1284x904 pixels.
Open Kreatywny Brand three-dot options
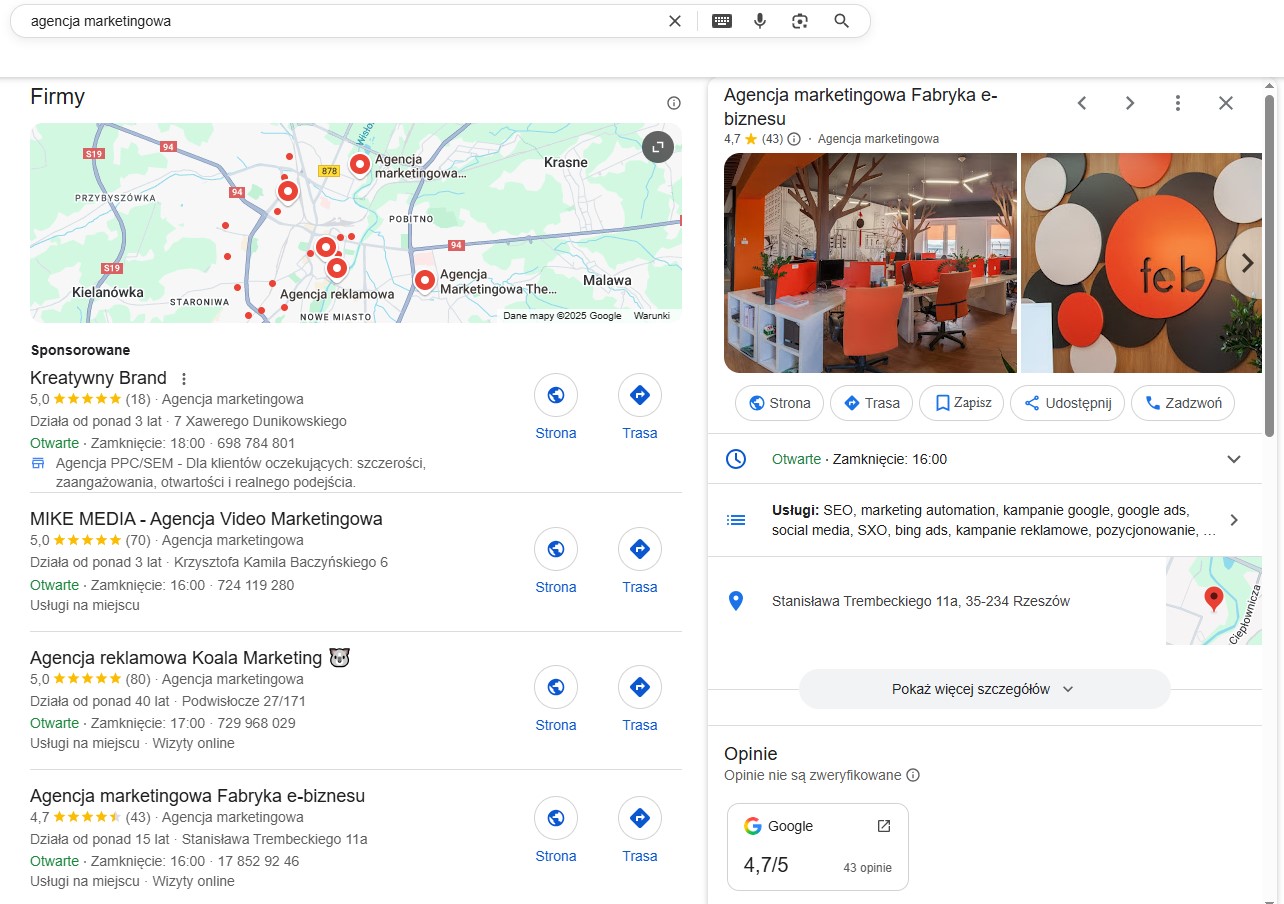pyautogui.click(x=183, y=379)
